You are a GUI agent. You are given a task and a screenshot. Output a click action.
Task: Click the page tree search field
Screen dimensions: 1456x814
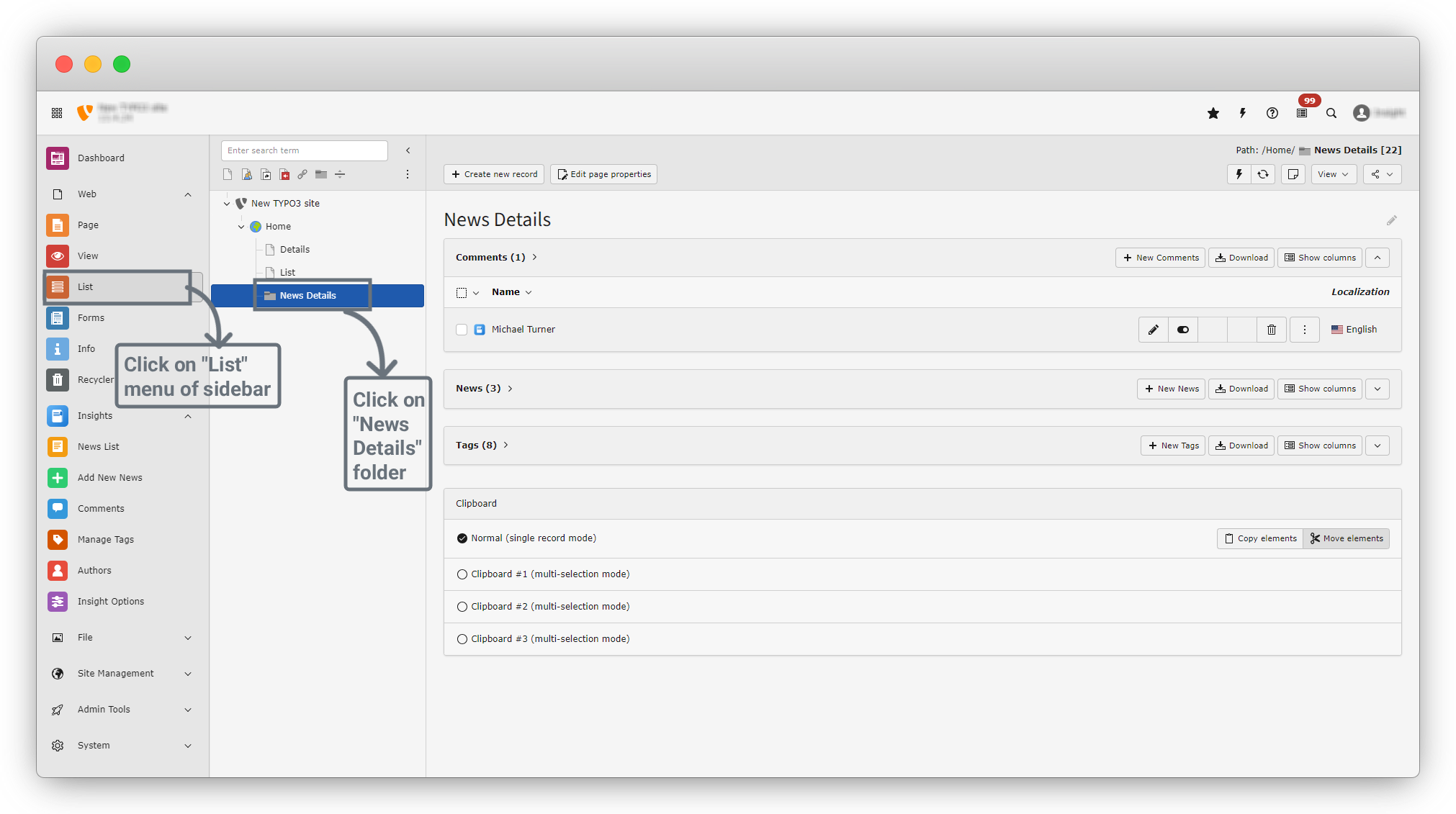[x=304, y=150]
